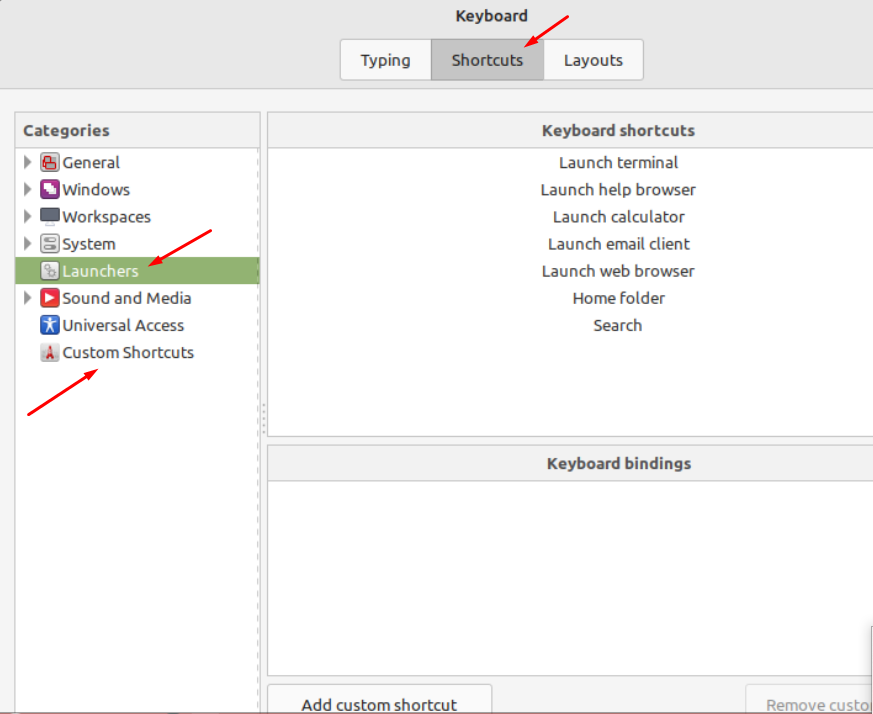Expand the General category arrow
The width and height of the screenshot is (873, 714).
point(27,163)
